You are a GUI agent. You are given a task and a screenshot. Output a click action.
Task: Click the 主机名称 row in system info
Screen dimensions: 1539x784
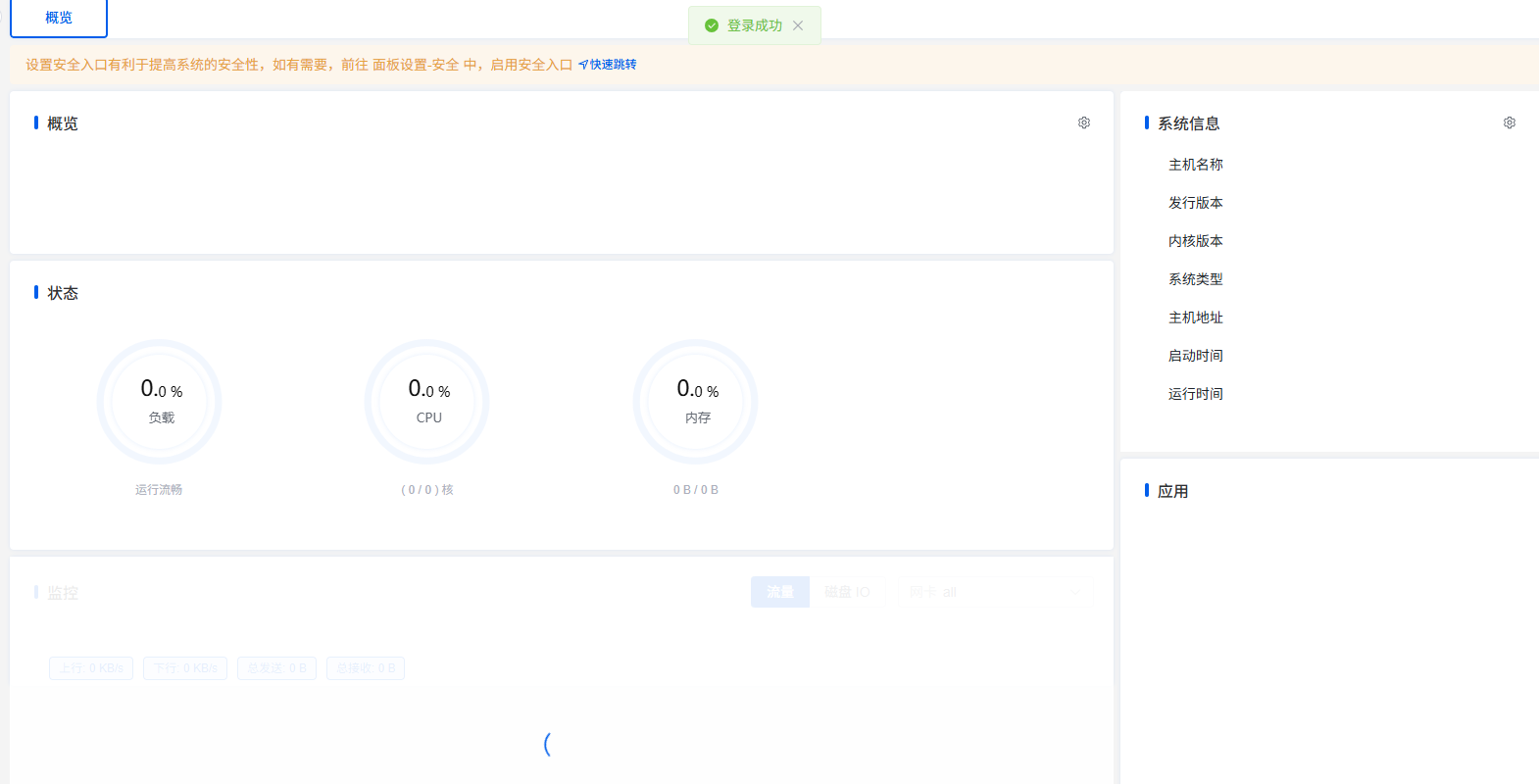(1196, 165)
